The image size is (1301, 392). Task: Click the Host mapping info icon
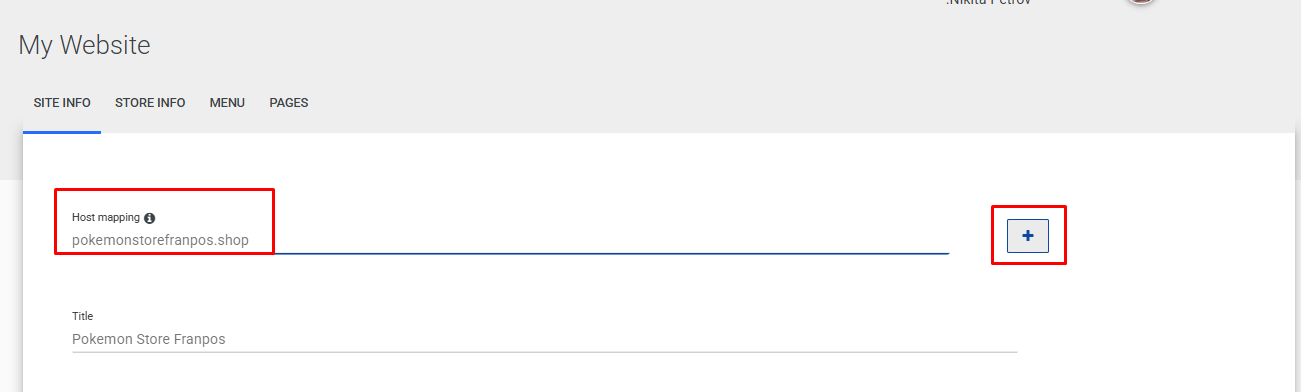point(150,218)
